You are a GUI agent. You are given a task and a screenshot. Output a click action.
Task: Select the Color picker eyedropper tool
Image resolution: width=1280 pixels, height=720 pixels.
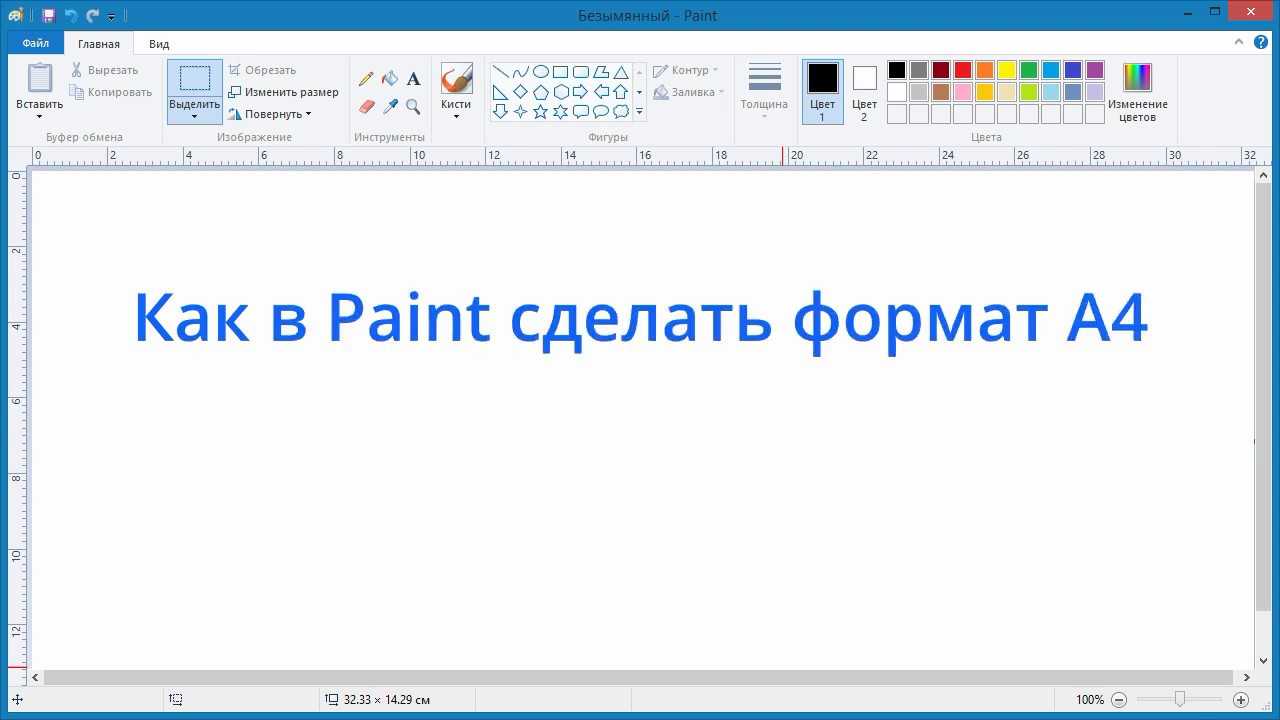click(390, 106)
